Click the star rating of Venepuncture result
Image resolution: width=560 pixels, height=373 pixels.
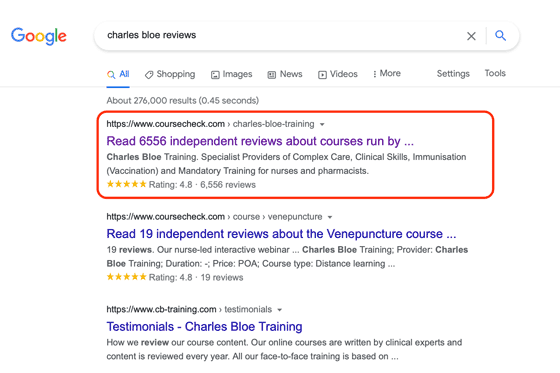pos(126,277)
